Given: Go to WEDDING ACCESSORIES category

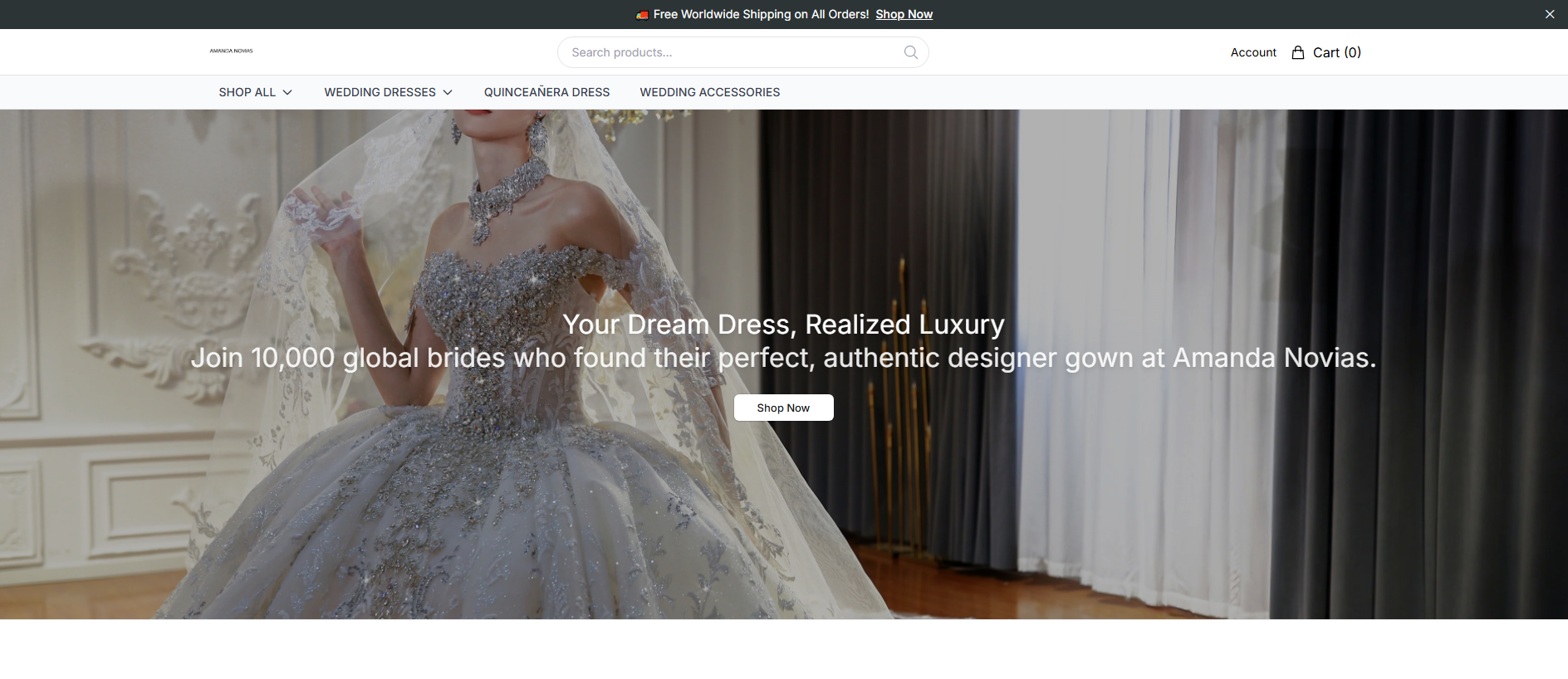Looking at the screenshot, I should tap(709, 92).
